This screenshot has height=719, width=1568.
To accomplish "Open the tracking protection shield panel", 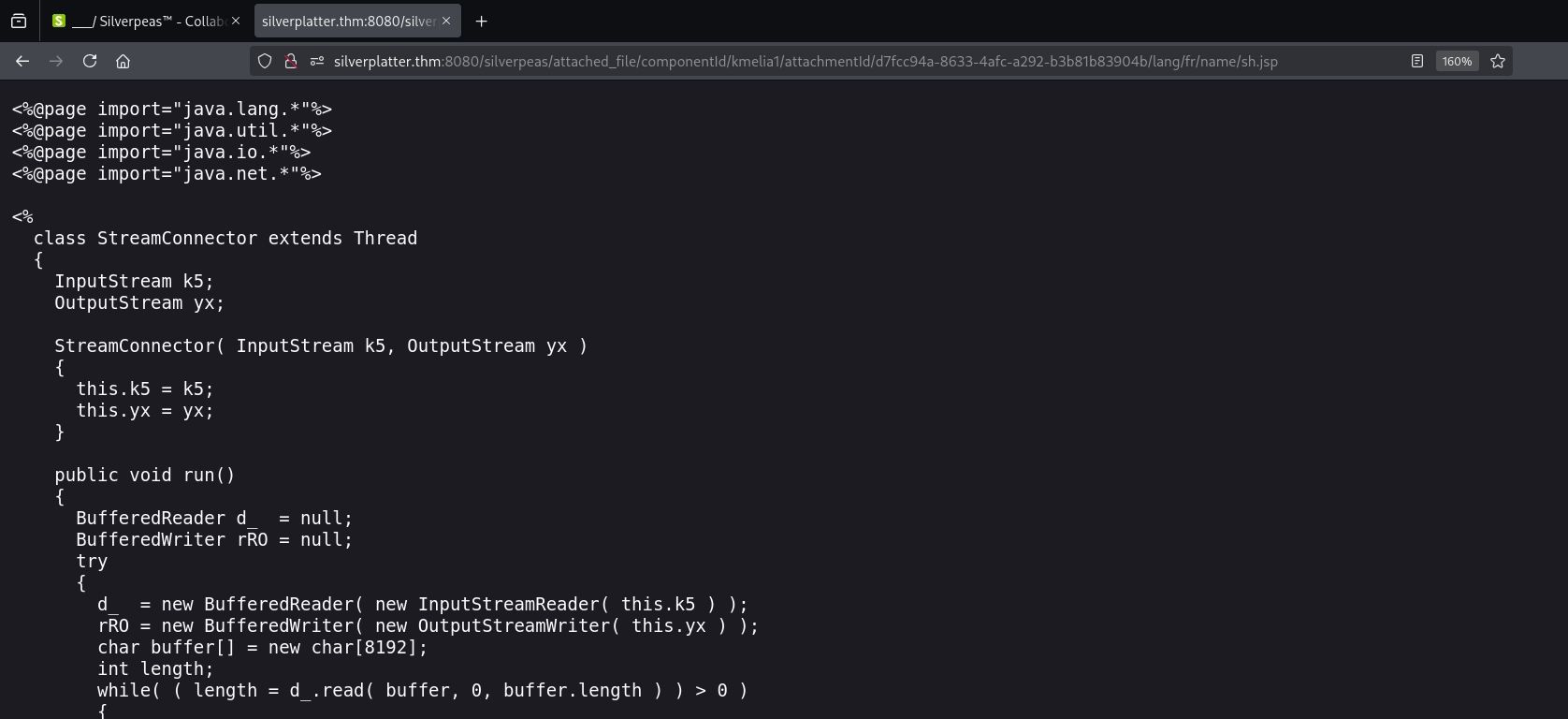I will 265,61.
